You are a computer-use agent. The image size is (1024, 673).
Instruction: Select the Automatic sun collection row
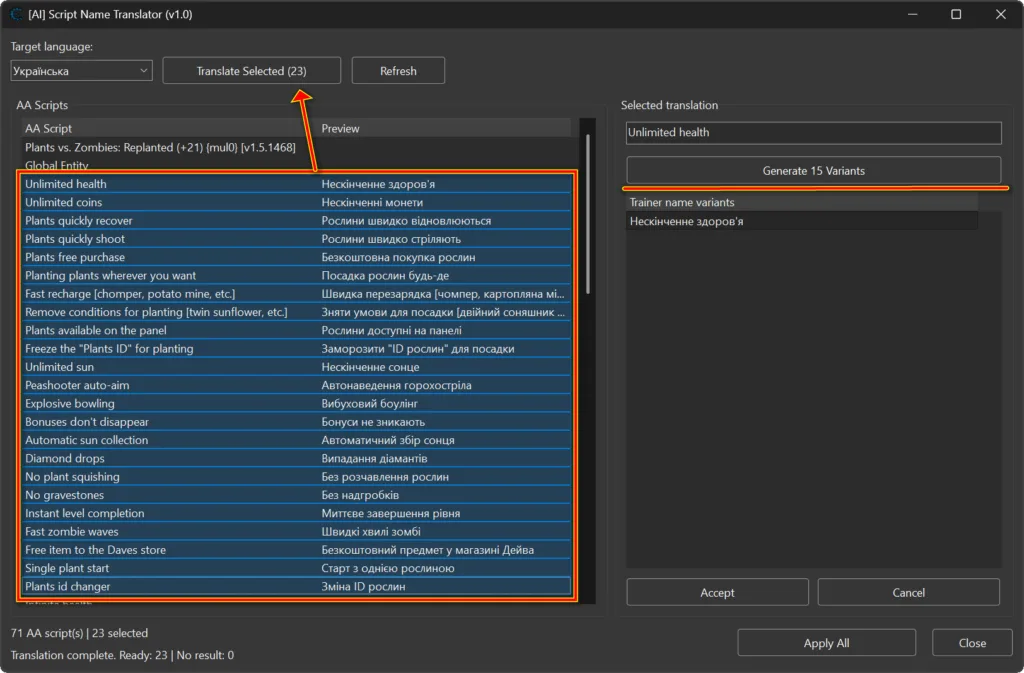[x=296, y=440]
